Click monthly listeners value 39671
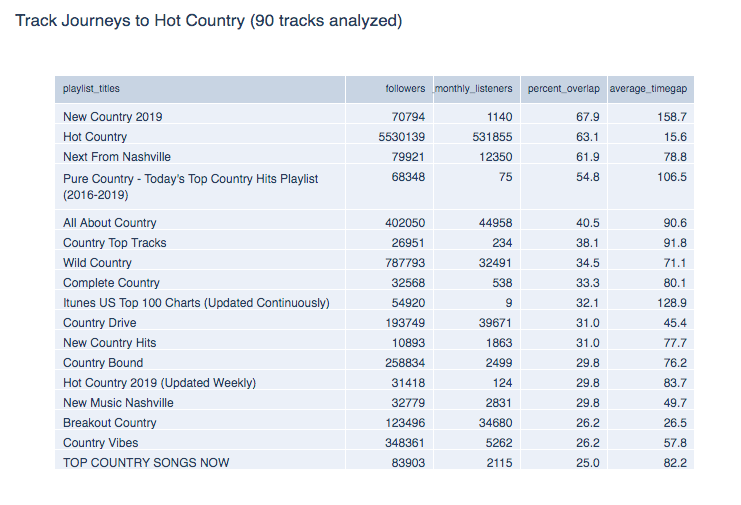 (496, 322)
